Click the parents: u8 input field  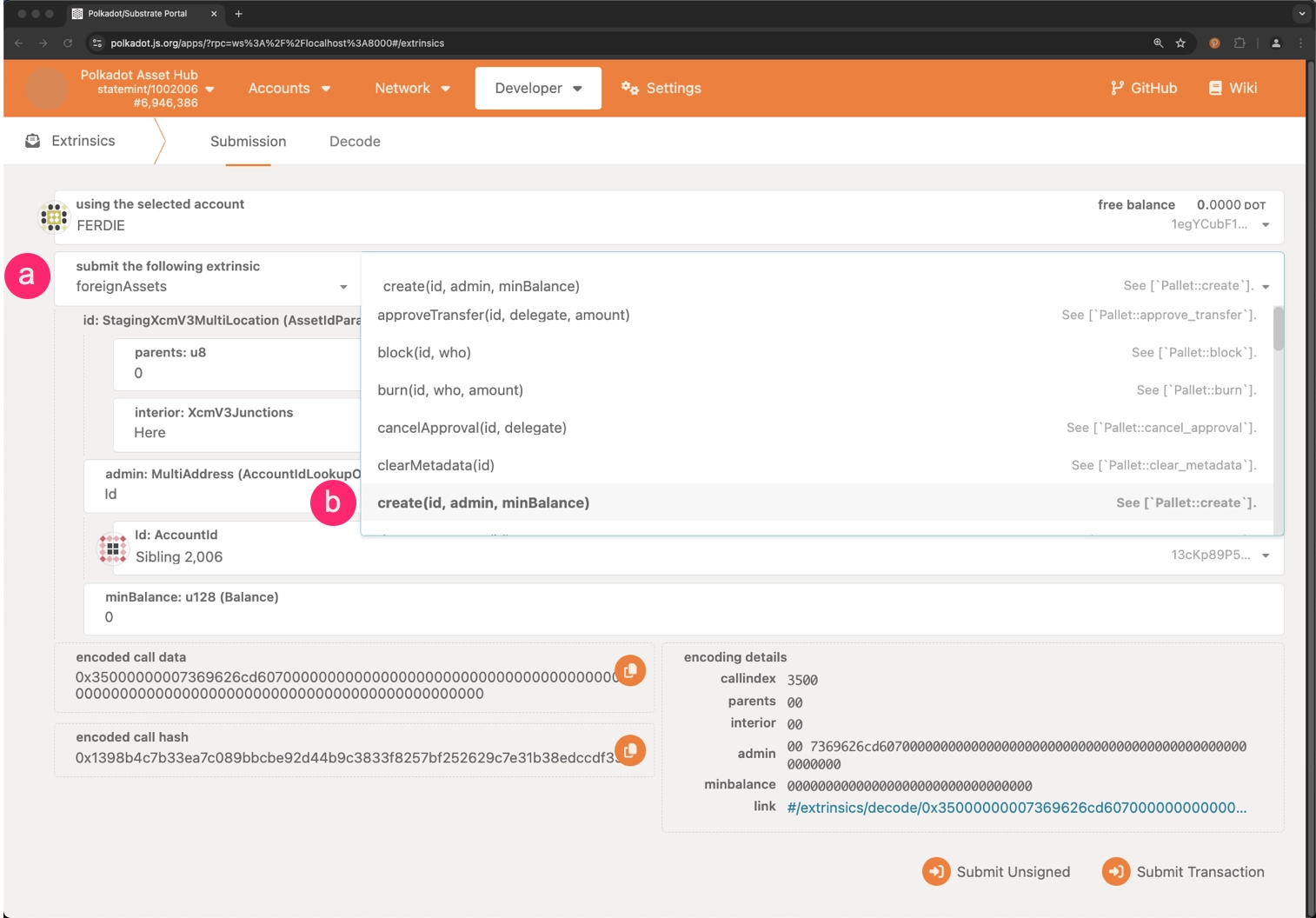pos(236,363)
